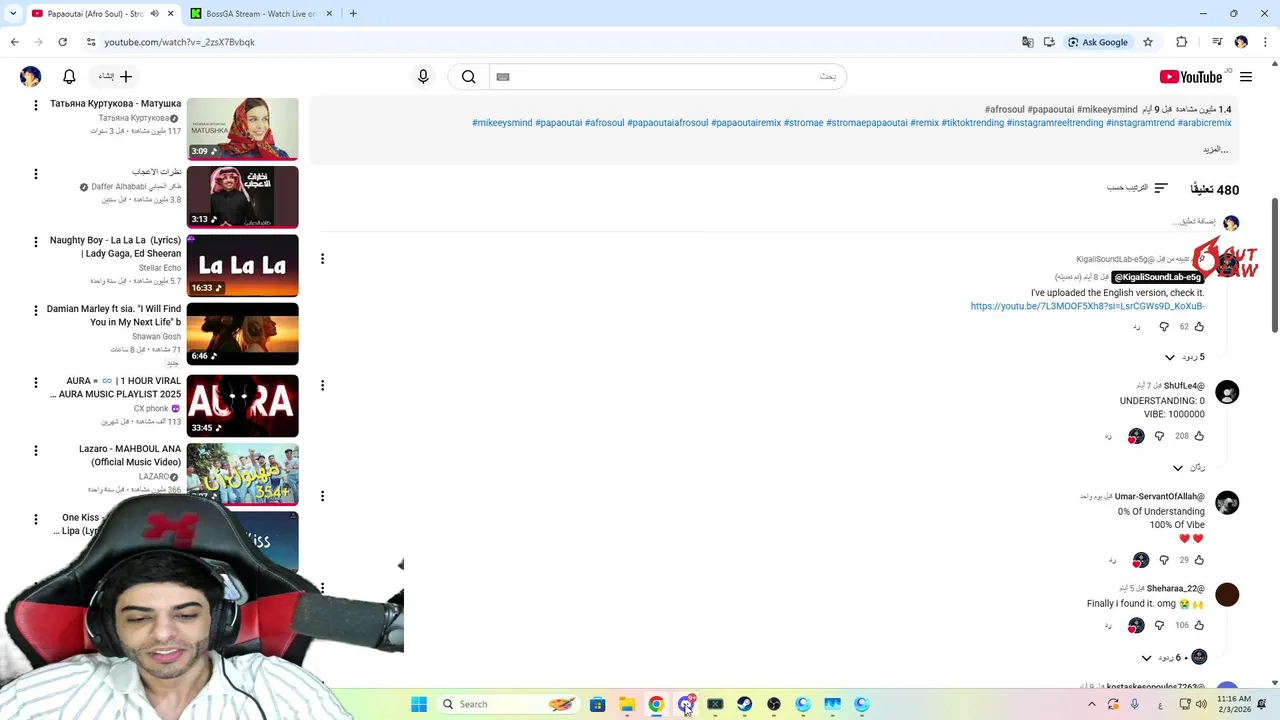Expand the two replies under the ShufLe4 comment
The height and width of the screenshot is (720, 1280).
(x=1189, y=468)
